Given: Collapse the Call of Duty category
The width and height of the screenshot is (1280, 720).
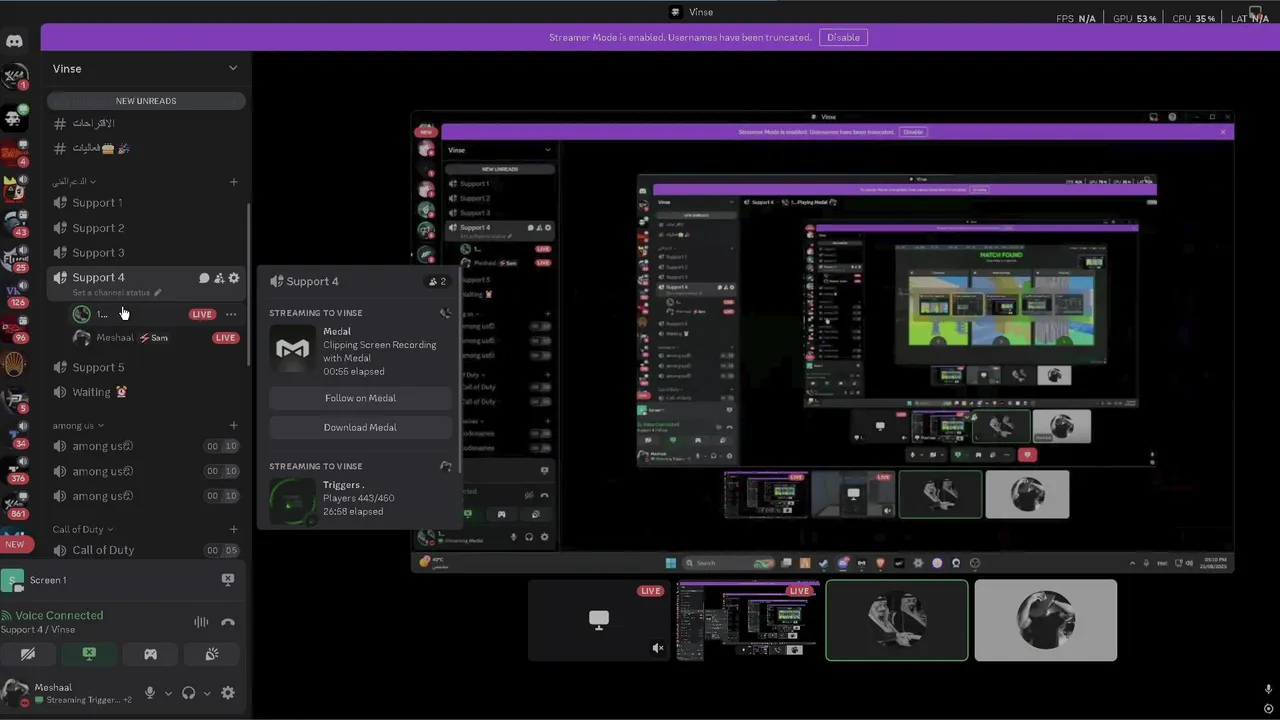Looking at the screenshot, I should point(83,529).
